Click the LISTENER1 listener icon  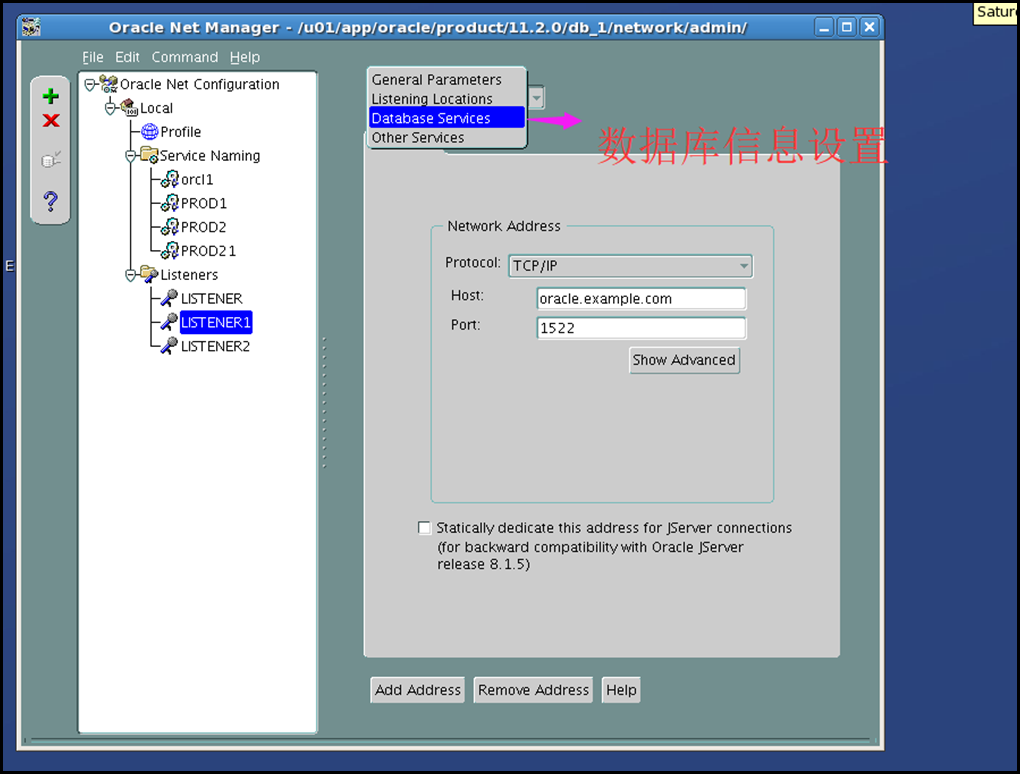coord(169,322)
